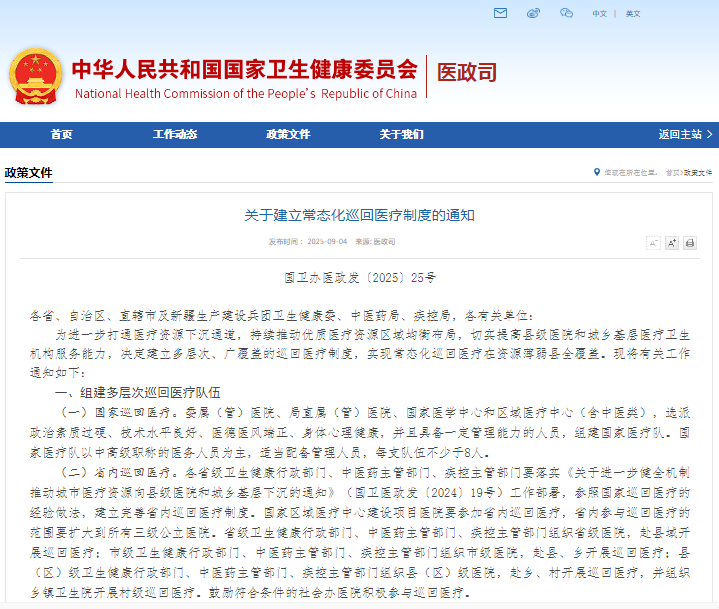Open the 首页 navigation tab
Screen dimensions: 719x609
tap(61, 134)
